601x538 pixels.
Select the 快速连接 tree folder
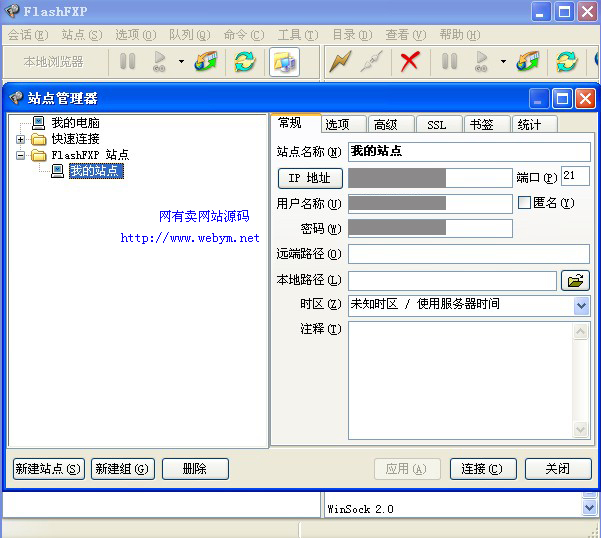76,139
